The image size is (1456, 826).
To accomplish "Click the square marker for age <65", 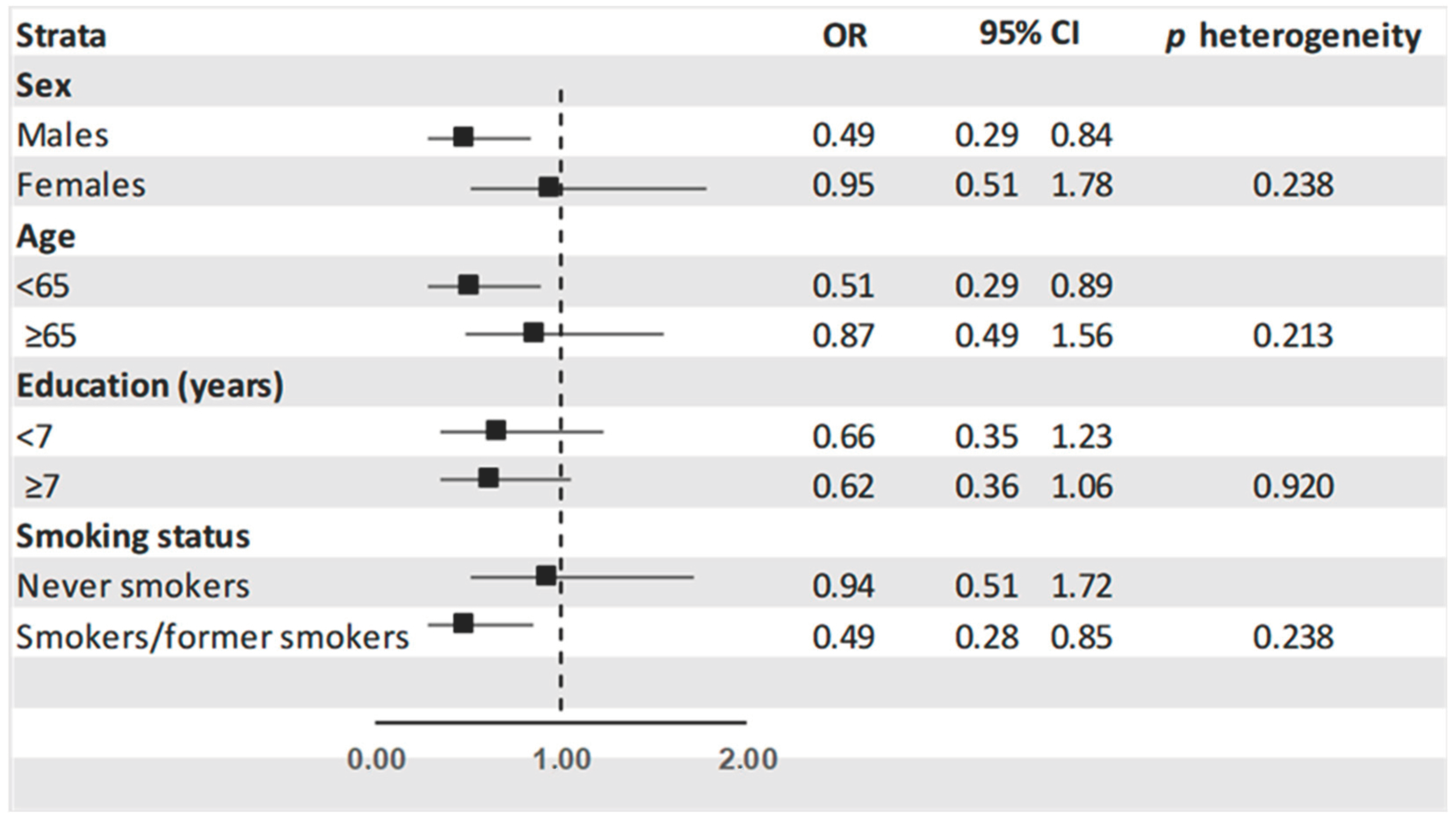I will tap(468, 285).
